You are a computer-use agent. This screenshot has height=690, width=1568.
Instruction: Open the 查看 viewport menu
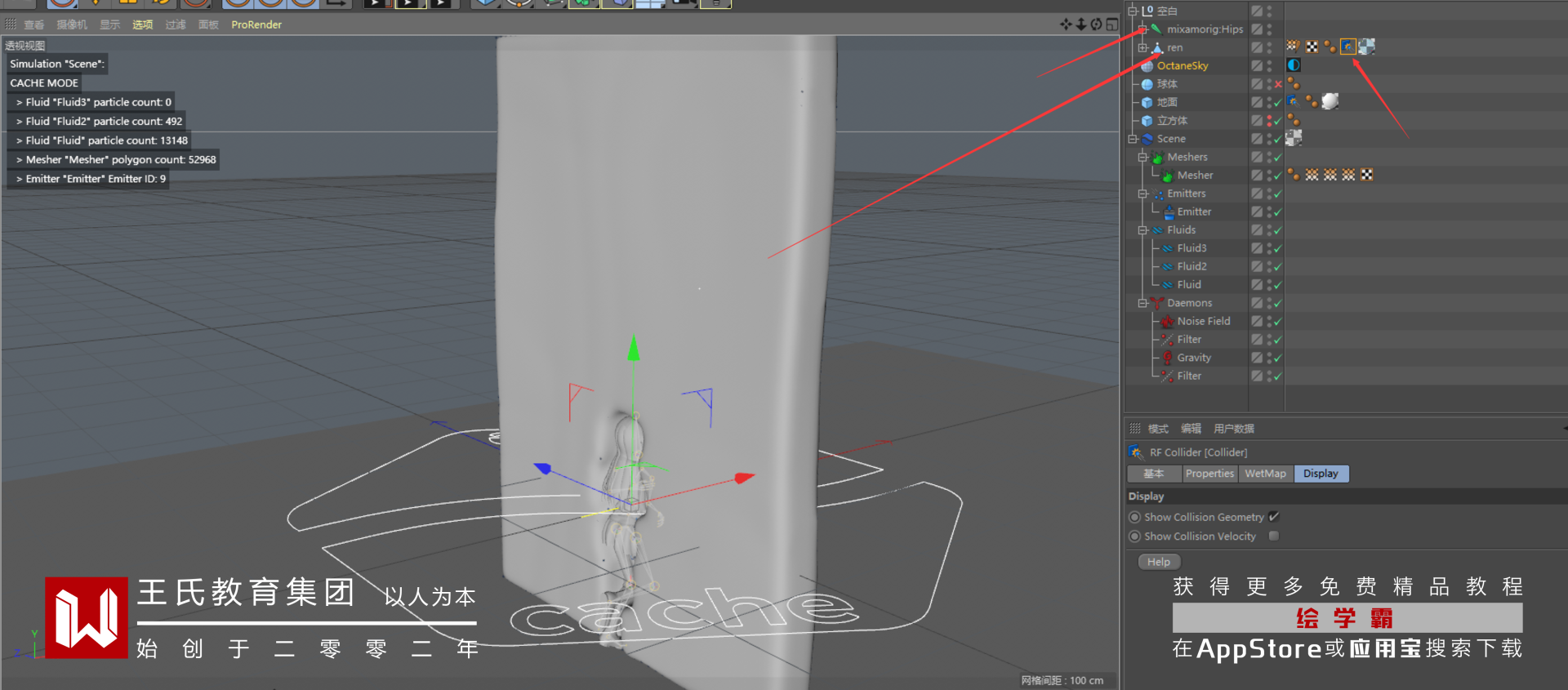(x=33, y=24)
